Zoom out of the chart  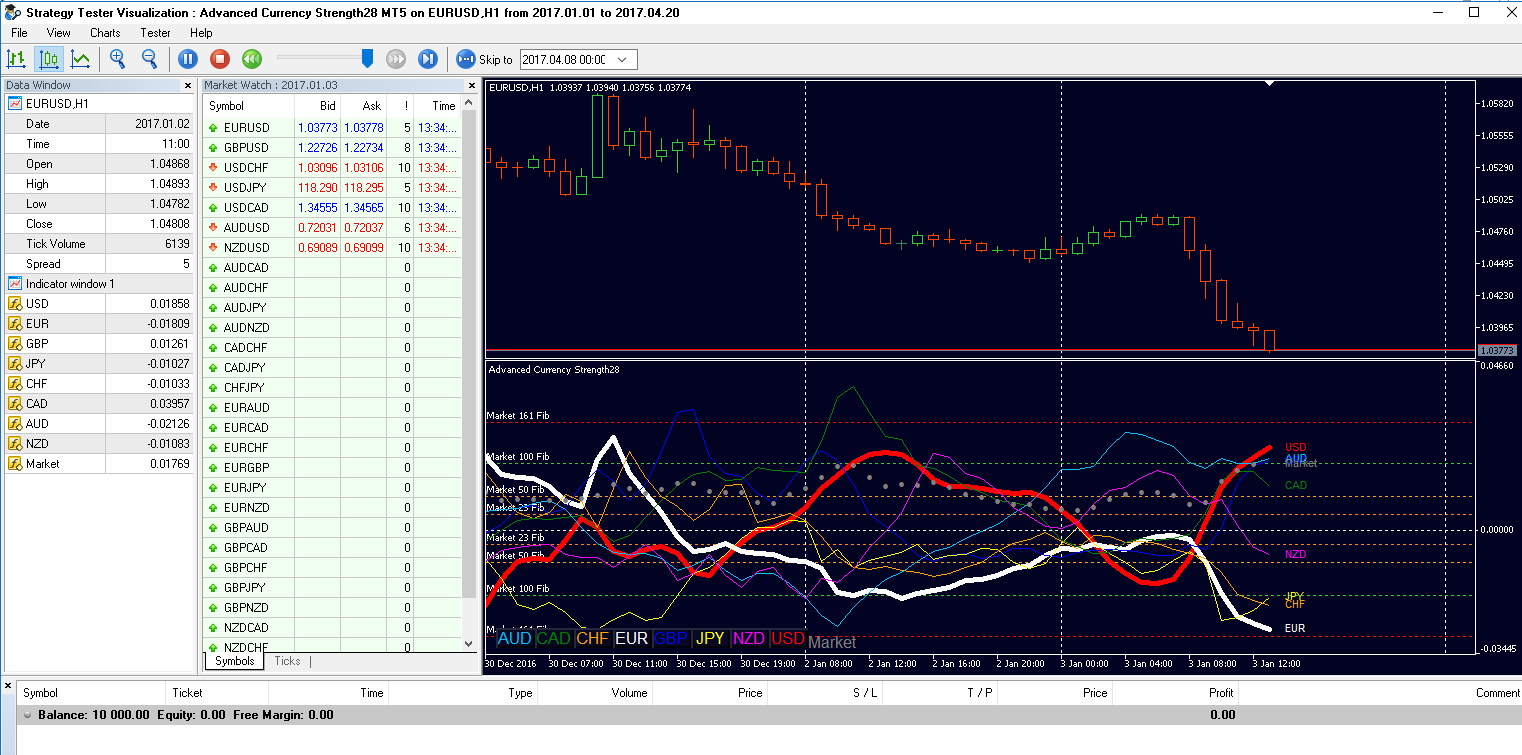[150, 59]
